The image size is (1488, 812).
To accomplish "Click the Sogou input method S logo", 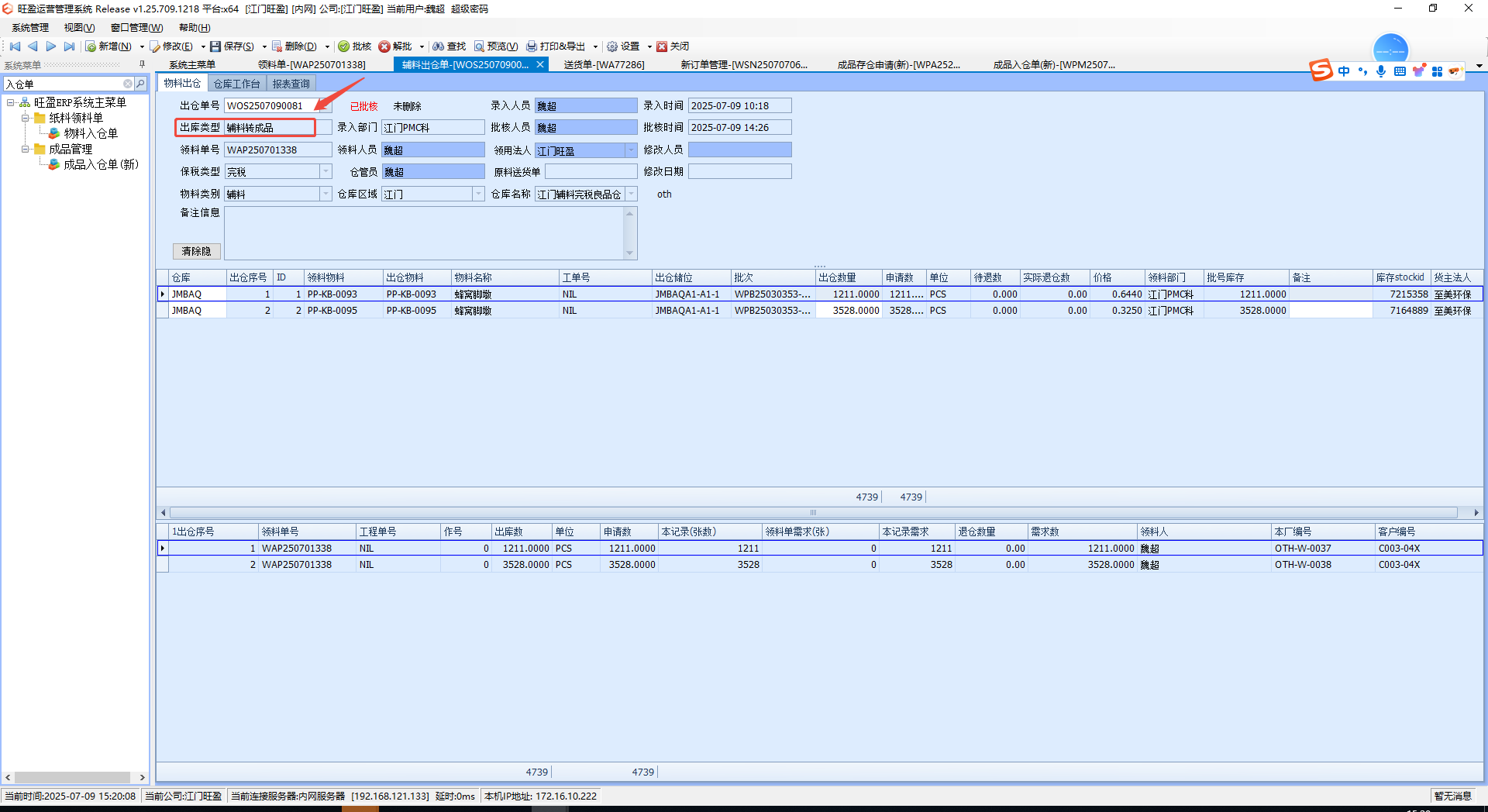I will [1321, 71].
